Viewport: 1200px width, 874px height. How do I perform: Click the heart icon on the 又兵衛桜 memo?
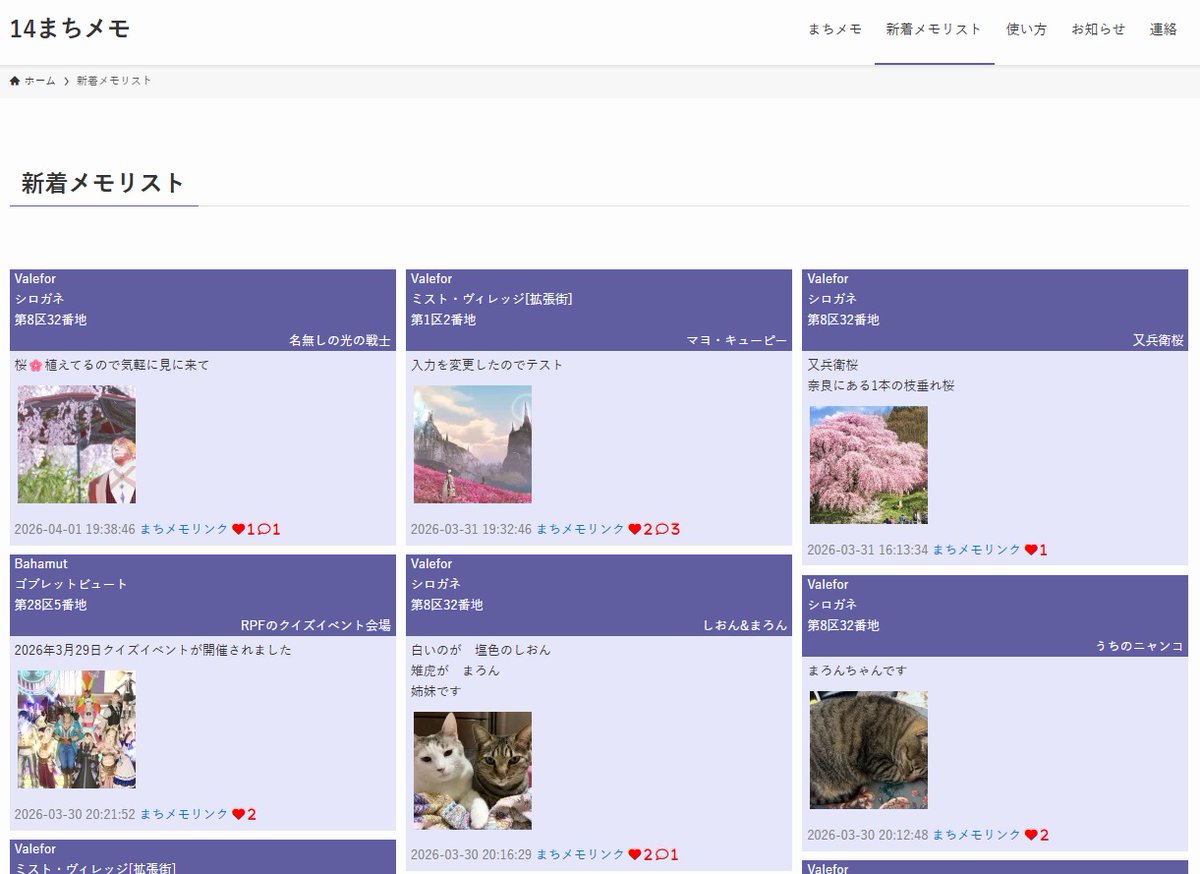pos(1032,549)
